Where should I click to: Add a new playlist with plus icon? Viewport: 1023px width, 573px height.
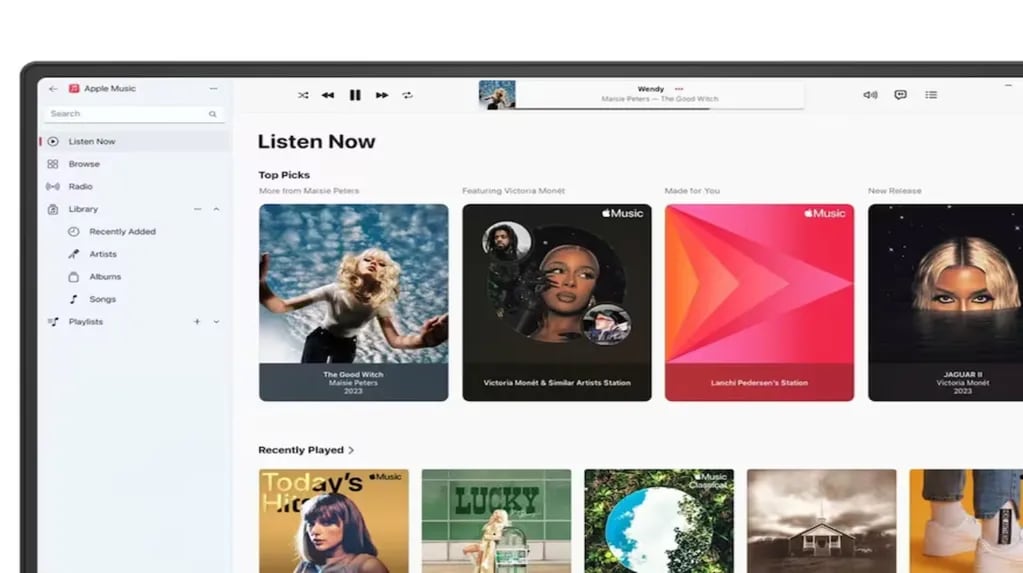tap(197, 322)
